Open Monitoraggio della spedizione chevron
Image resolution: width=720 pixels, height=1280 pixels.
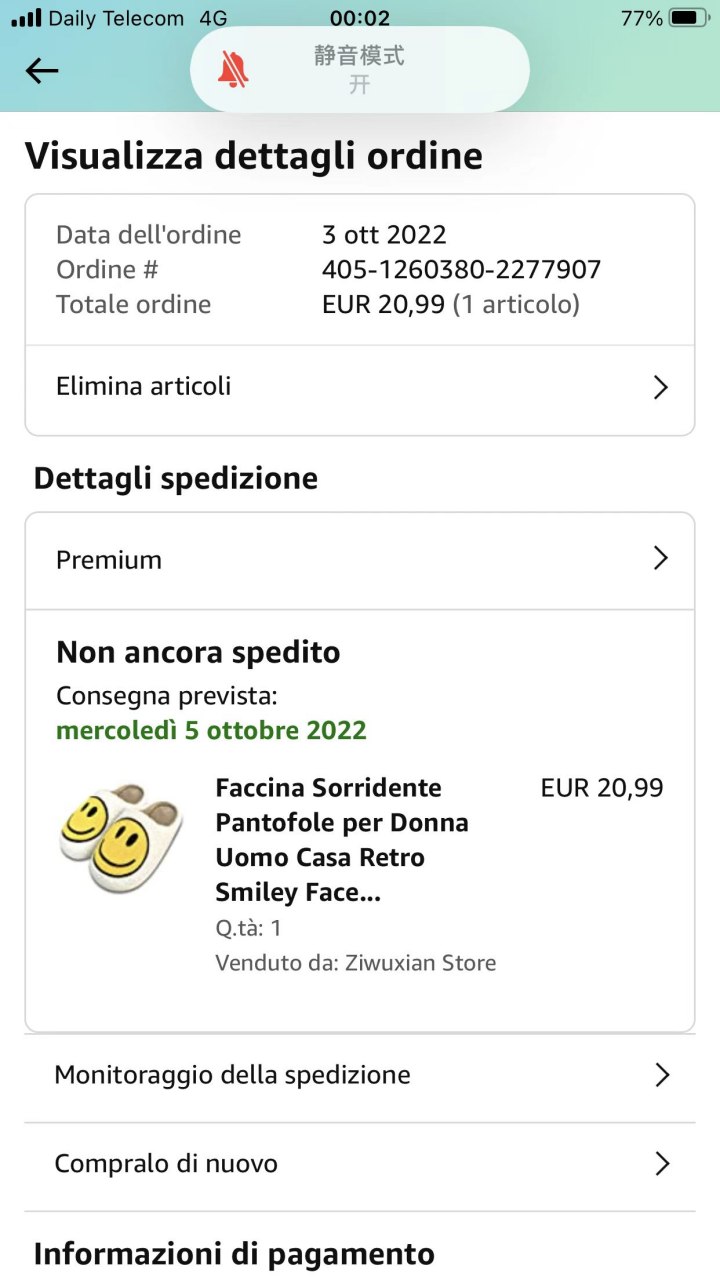pyautogui.click(x=660, y=1075)
